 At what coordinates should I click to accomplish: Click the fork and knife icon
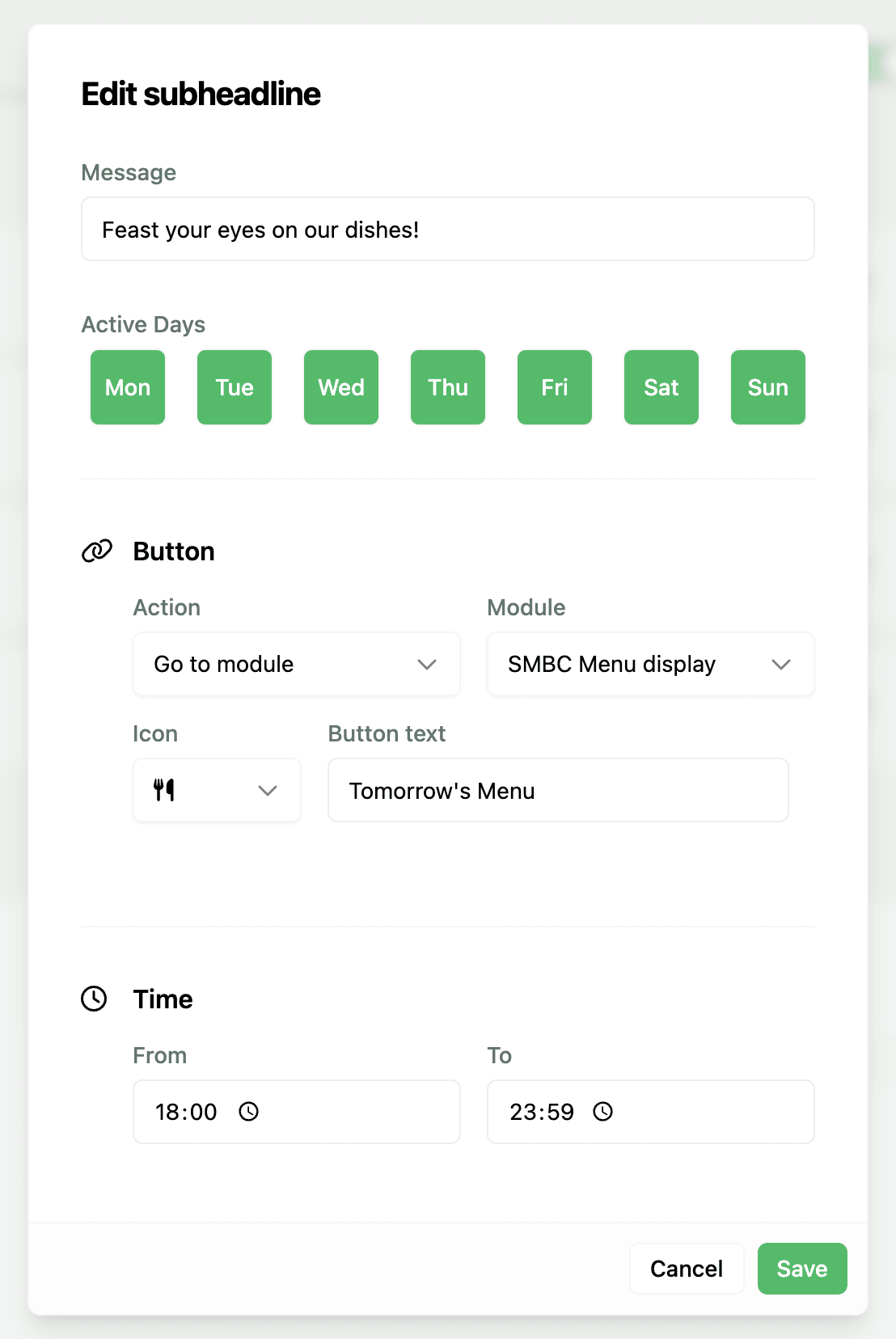(164, 790)
